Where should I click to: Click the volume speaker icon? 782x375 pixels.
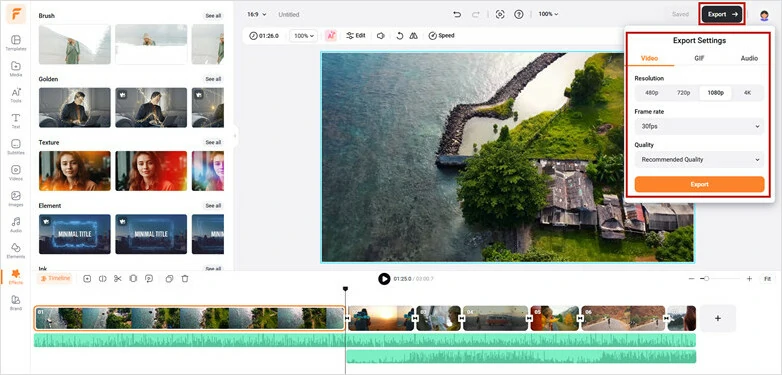(381, 36)
